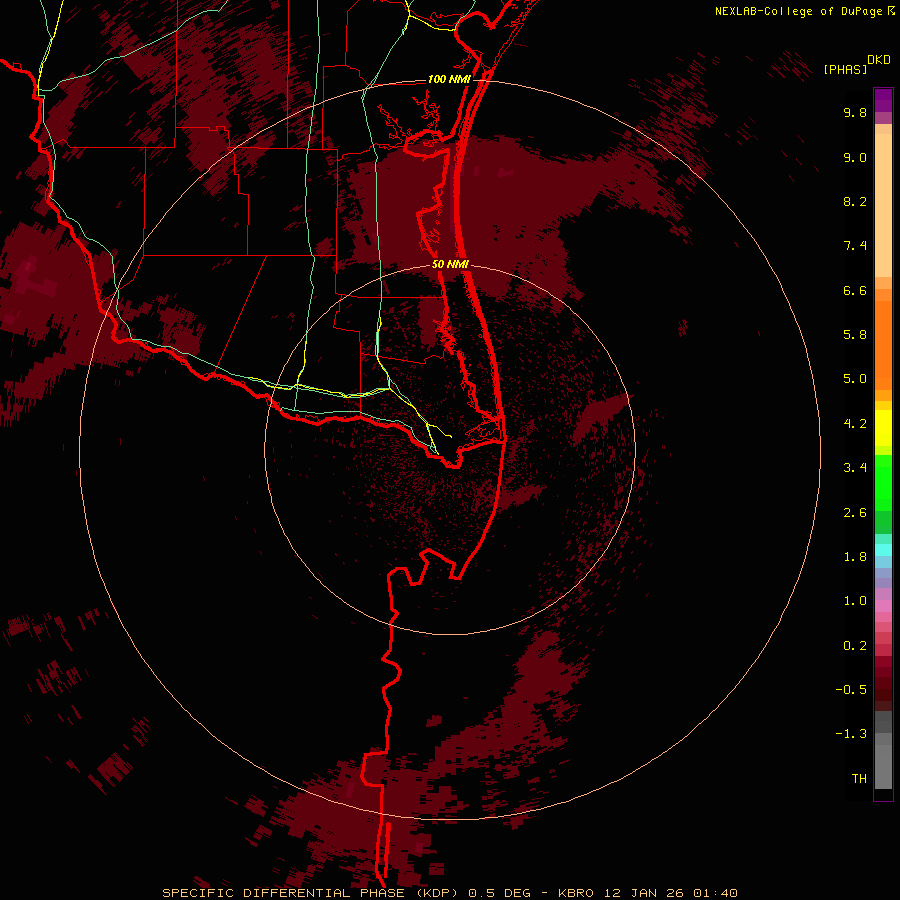Click the 8.2 legend value
This screenshot has height=900, width=900.
855,201
